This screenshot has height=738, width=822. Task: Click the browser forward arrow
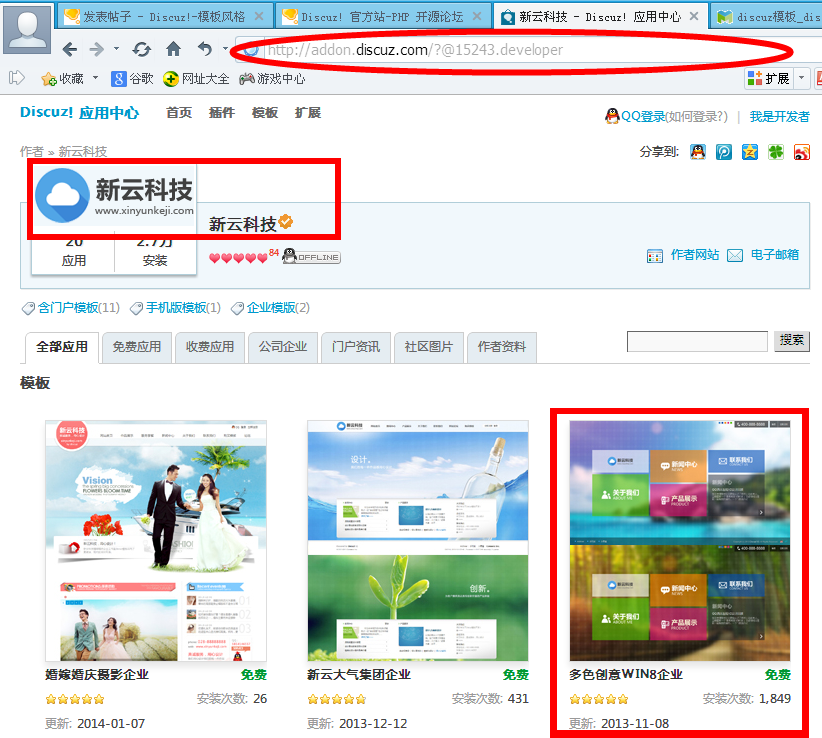point(97,50)
